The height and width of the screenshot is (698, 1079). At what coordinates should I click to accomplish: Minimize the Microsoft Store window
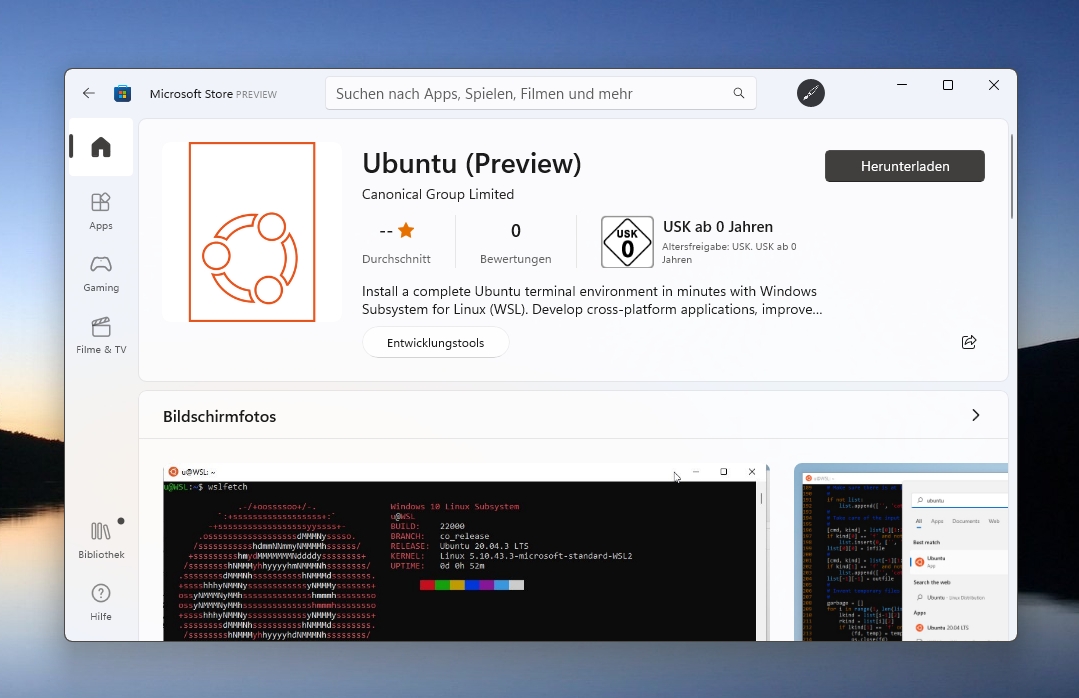(902, 85)
